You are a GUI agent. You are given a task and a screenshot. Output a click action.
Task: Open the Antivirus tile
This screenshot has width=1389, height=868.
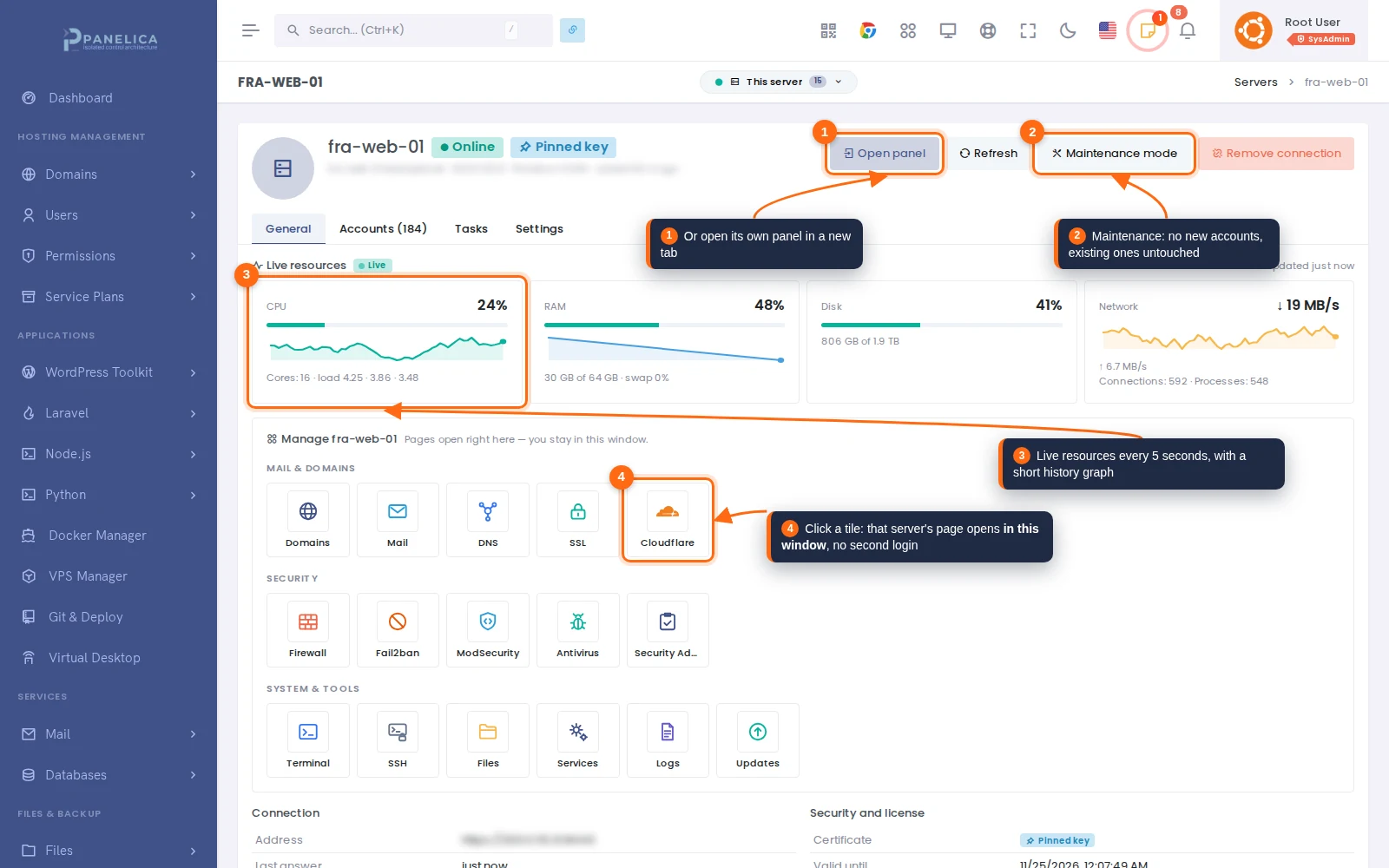coord(578,630)
